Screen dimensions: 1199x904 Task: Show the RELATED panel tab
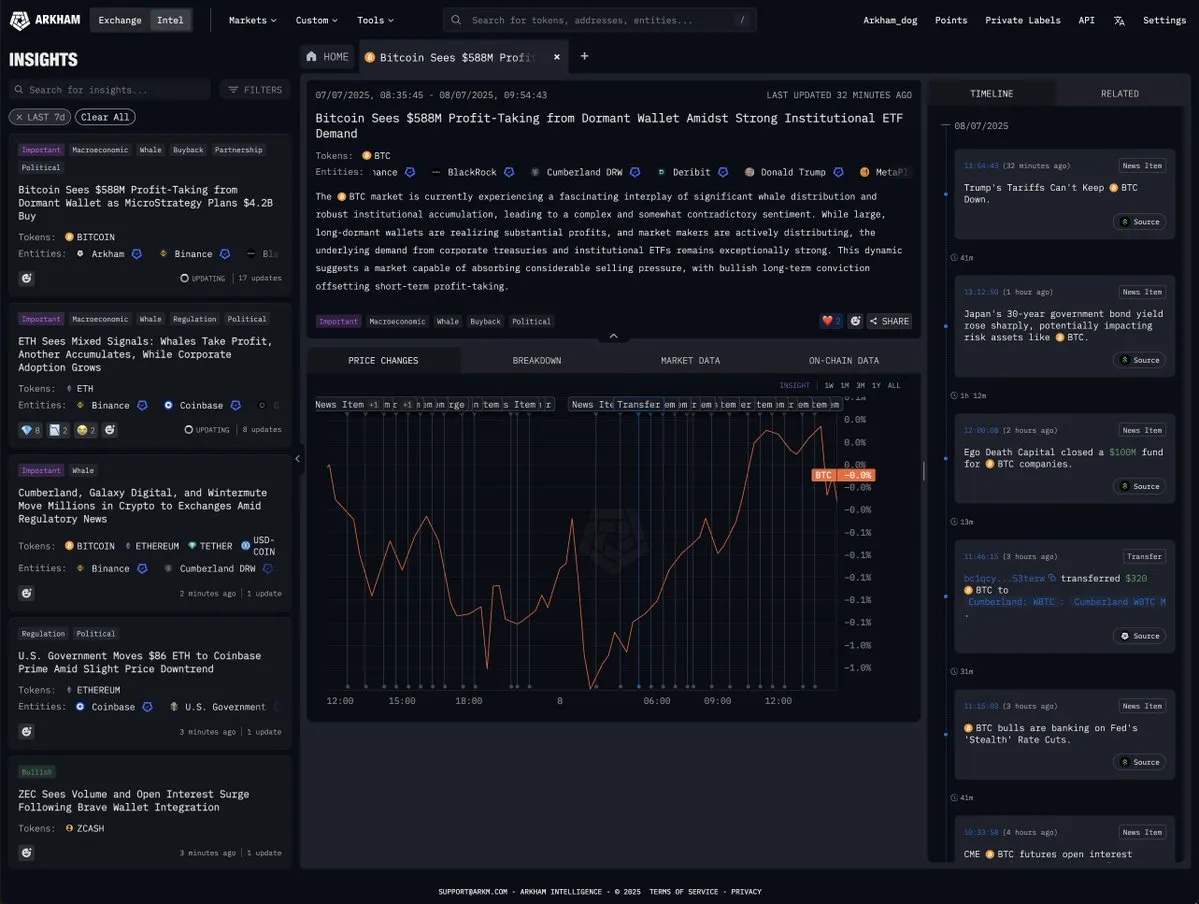pos(1120,93)
